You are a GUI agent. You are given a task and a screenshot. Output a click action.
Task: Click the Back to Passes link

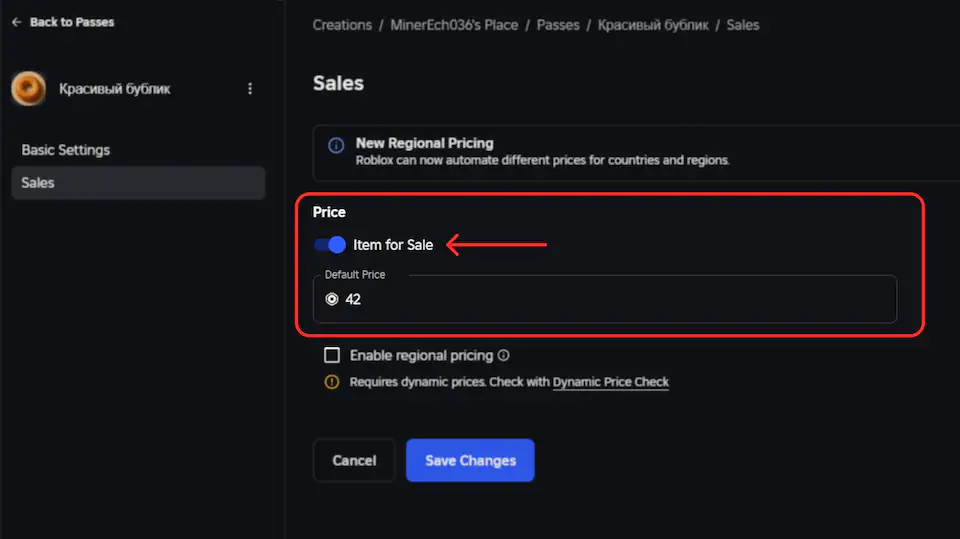(x=71, y=22)
